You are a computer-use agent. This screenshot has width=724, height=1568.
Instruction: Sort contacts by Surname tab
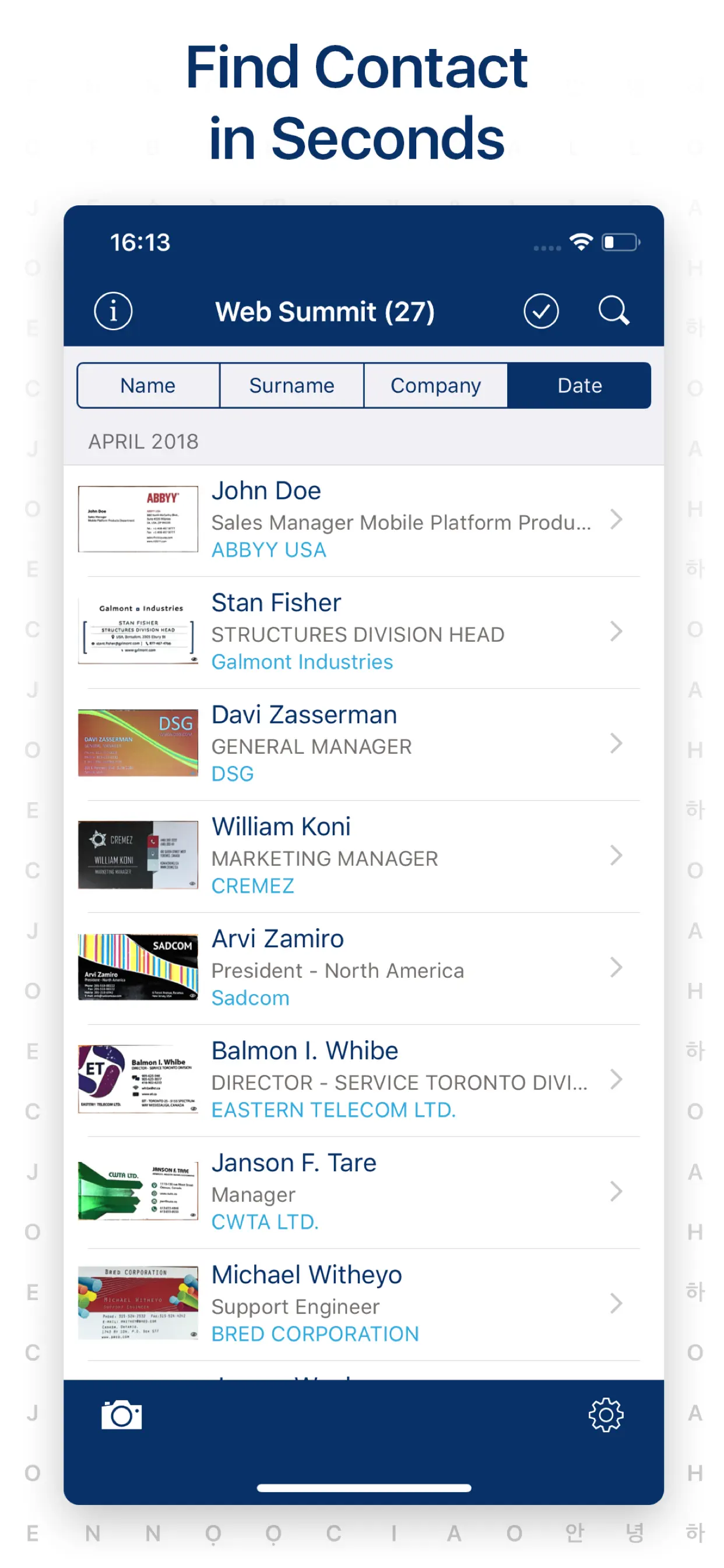(x=292, y=386)
